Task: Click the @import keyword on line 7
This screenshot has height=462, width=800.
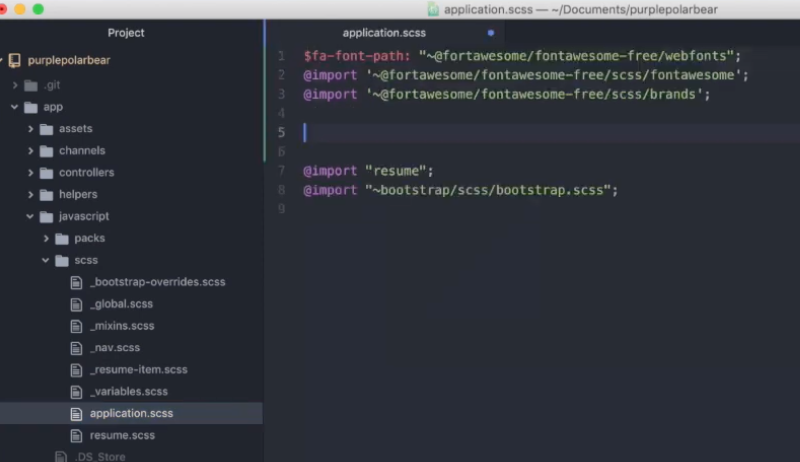Action: coord(331,171)
